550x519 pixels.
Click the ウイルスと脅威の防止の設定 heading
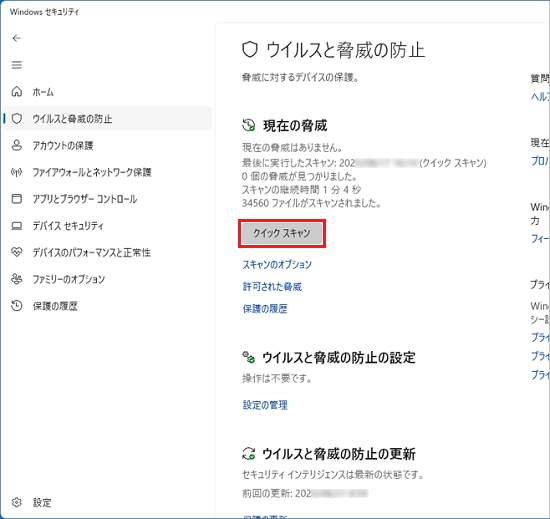(339, 358)
